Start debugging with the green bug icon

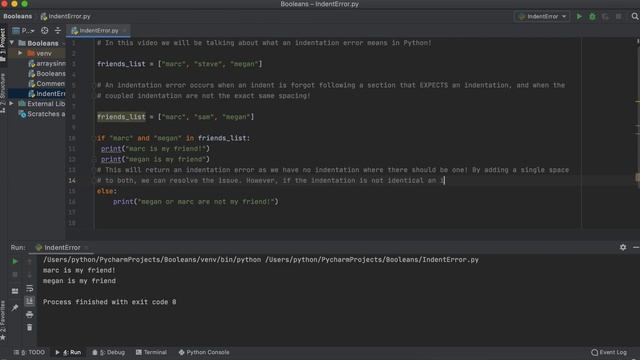tap(592, 16)
